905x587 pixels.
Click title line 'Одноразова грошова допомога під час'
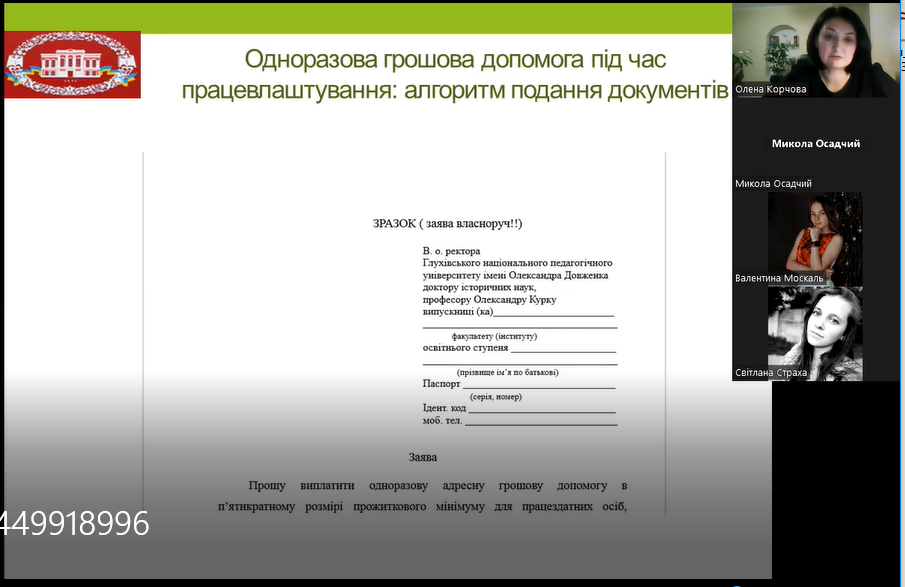[455, 59]
